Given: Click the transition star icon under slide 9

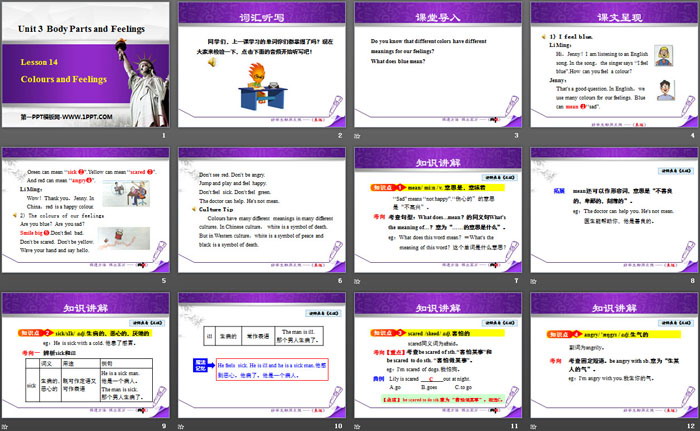Looking at the screenshot, I should click(4, 427).
